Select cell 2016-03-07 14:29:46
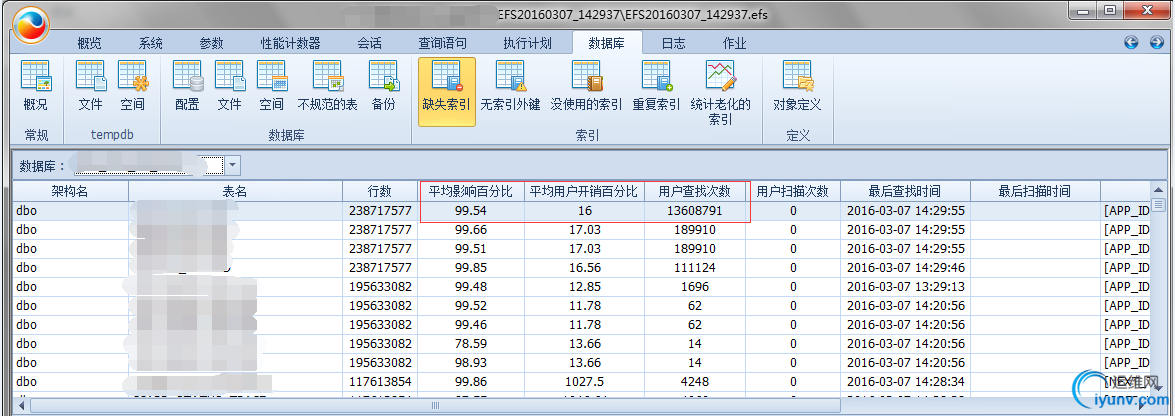 coord(904,268)
